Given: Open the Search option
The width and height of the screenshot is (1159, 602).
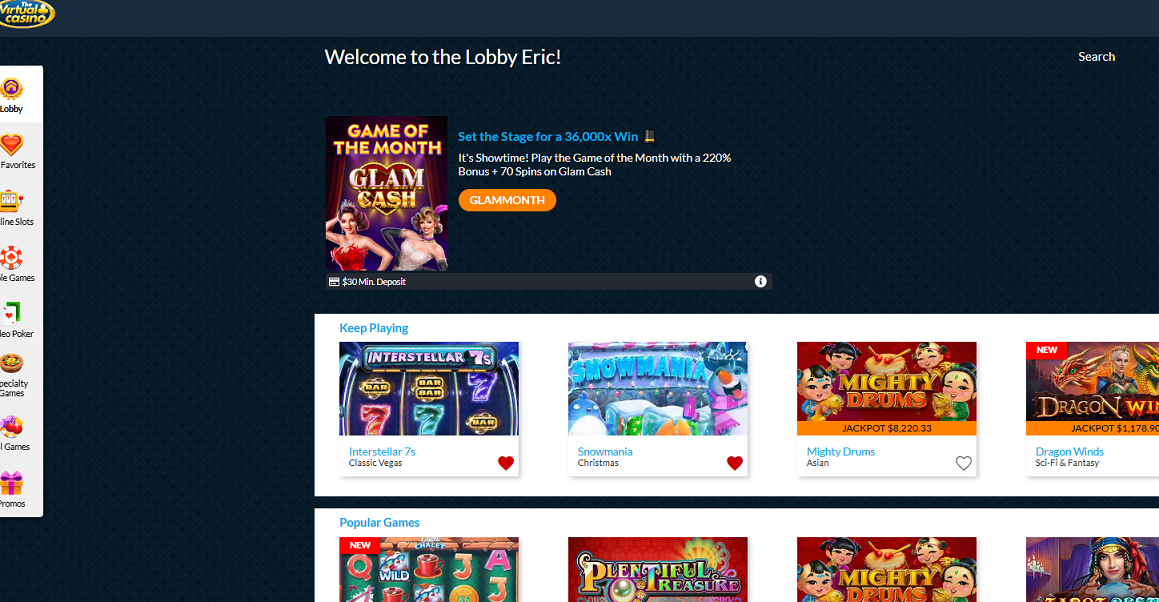Looking at the screenshot, I should (x=1096, y=57).
